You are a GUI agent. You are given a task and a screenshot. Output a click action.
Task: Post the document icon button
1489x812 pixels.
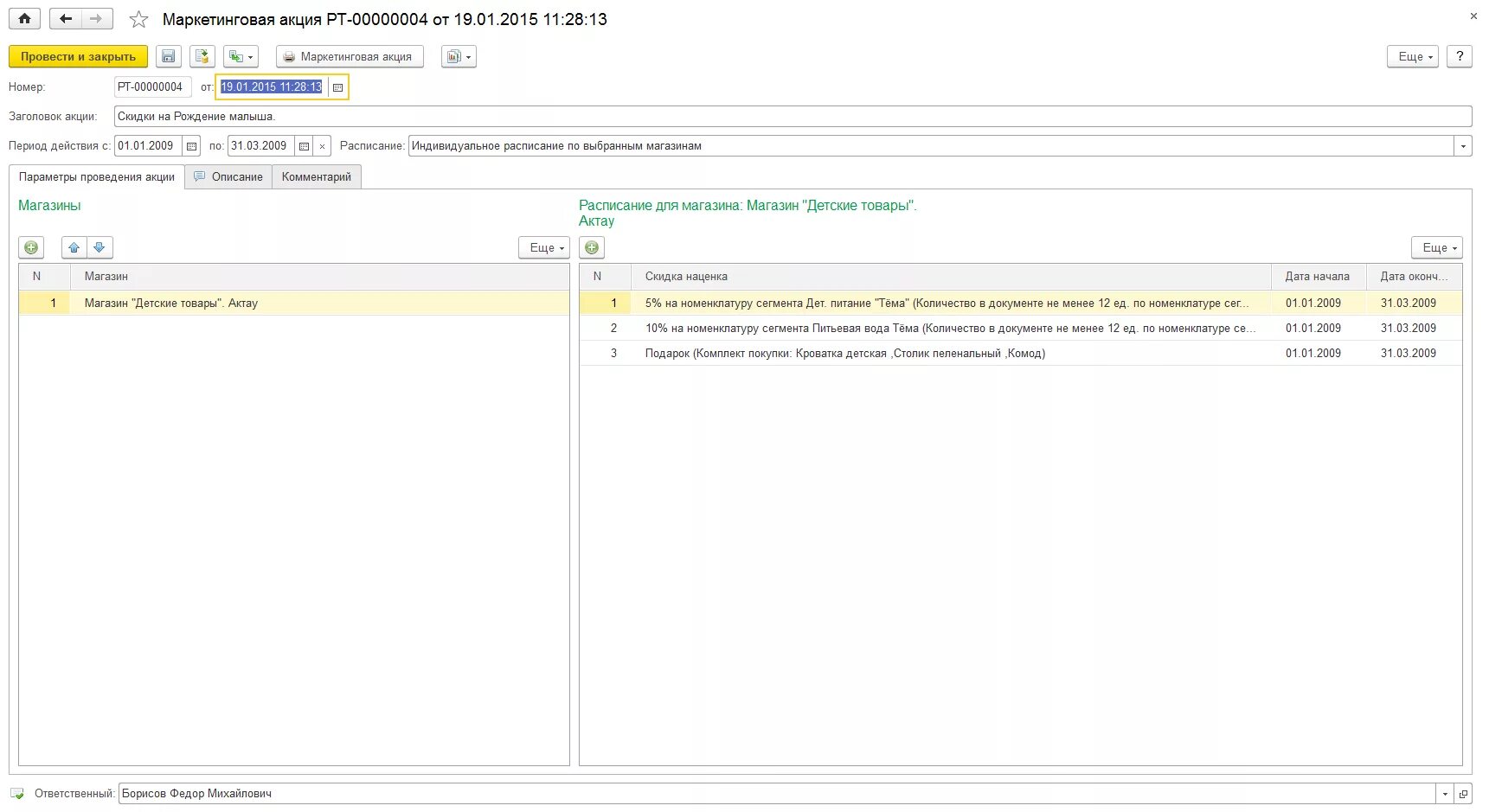point(202,56)
